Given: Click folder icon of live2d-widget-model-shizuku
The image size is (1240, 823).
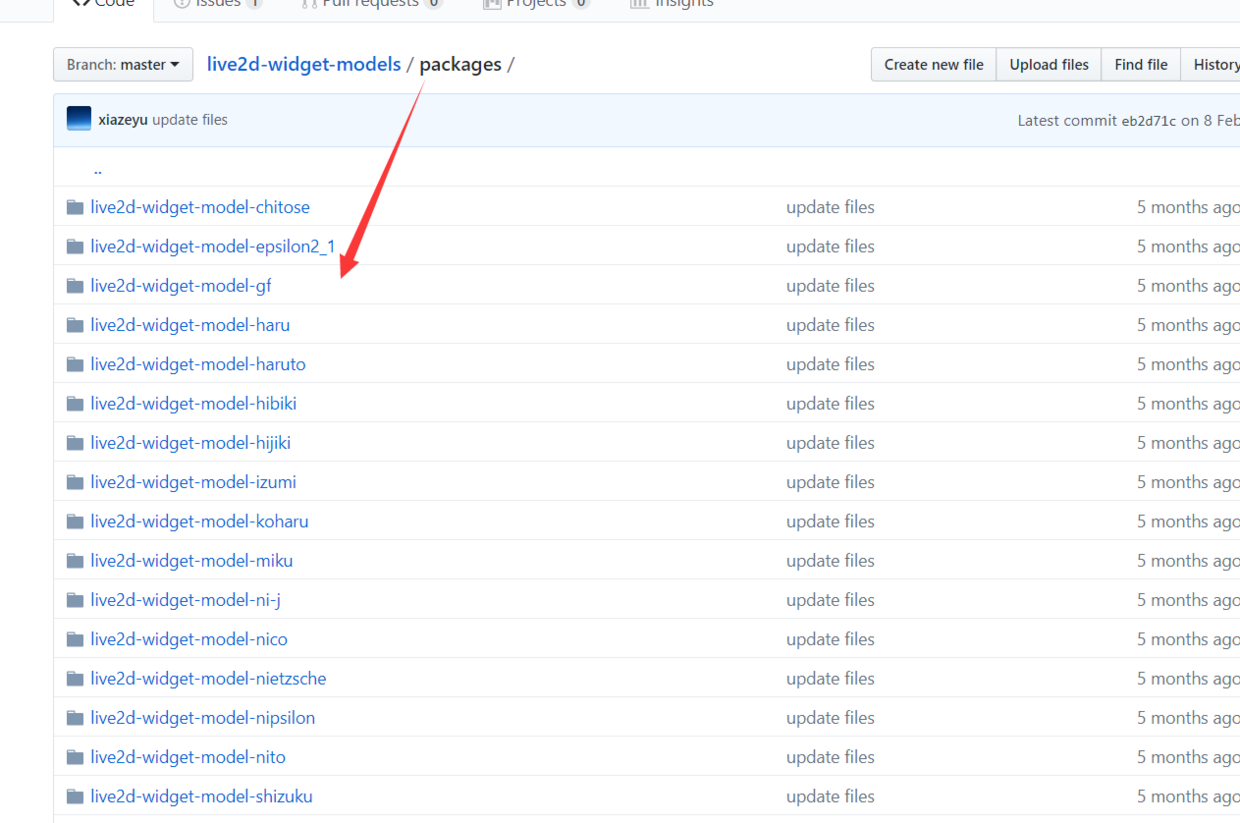Looking at the screenshot, I should [75, 796].
